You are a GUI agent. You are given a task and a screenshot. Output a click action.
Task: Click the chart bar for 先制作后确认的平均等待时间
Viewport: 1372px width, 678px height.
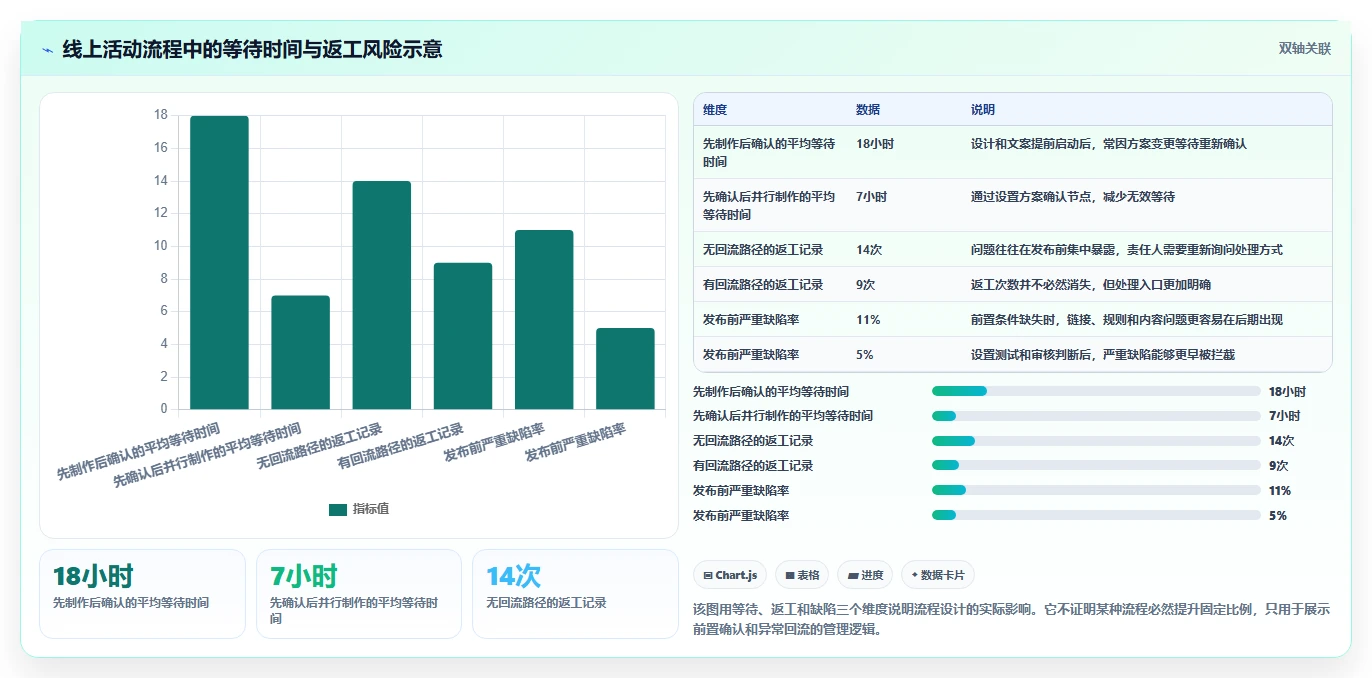tap(219, 262)
